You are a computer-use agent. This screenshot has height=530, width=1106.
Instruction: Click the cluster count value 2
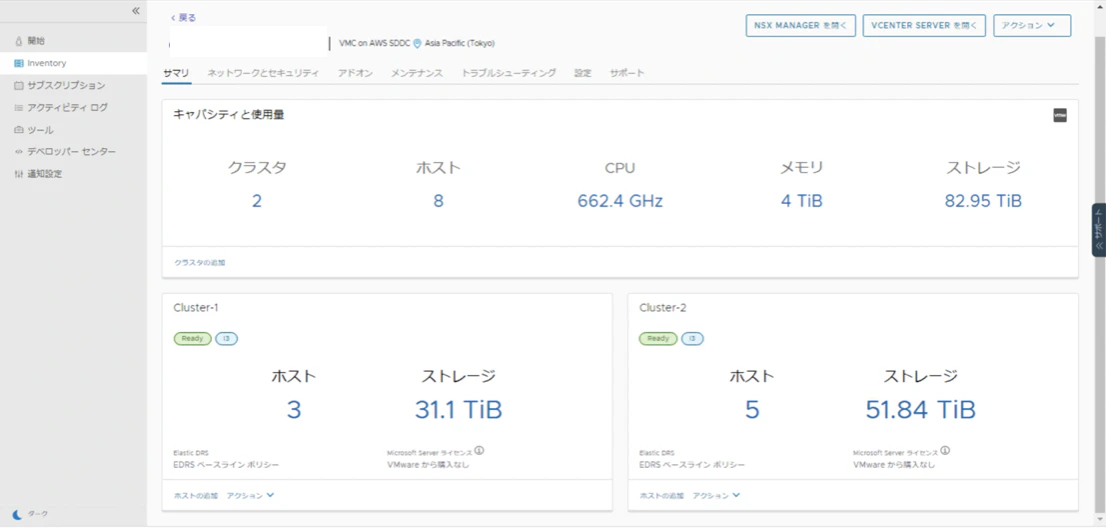pyautogui.click(x=257, y=201)
